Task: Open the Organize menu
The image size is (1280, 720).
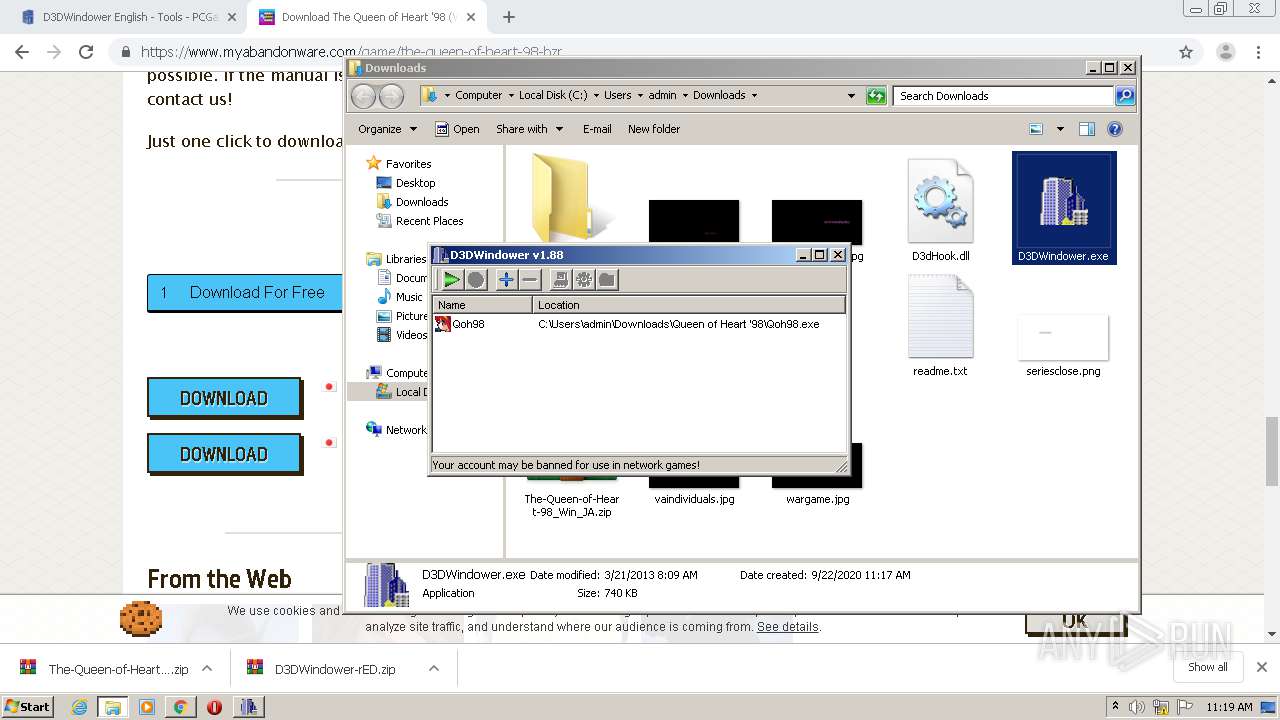Action: point(387,129)
